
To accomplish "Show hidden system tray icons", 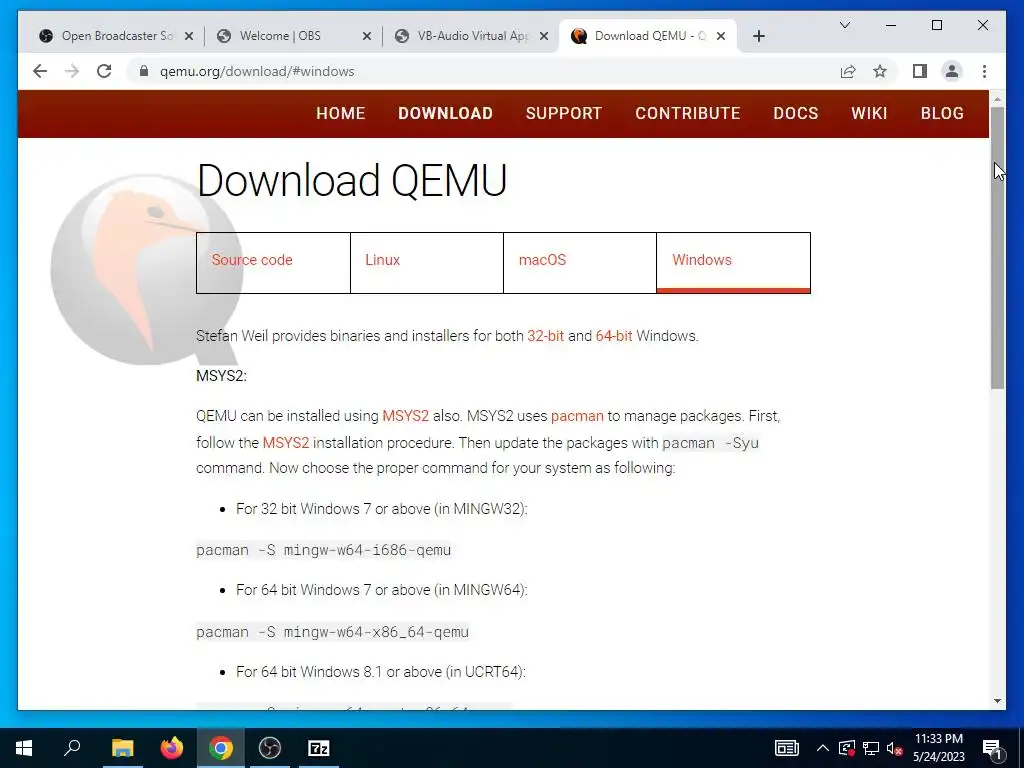I will click(823, 748).
